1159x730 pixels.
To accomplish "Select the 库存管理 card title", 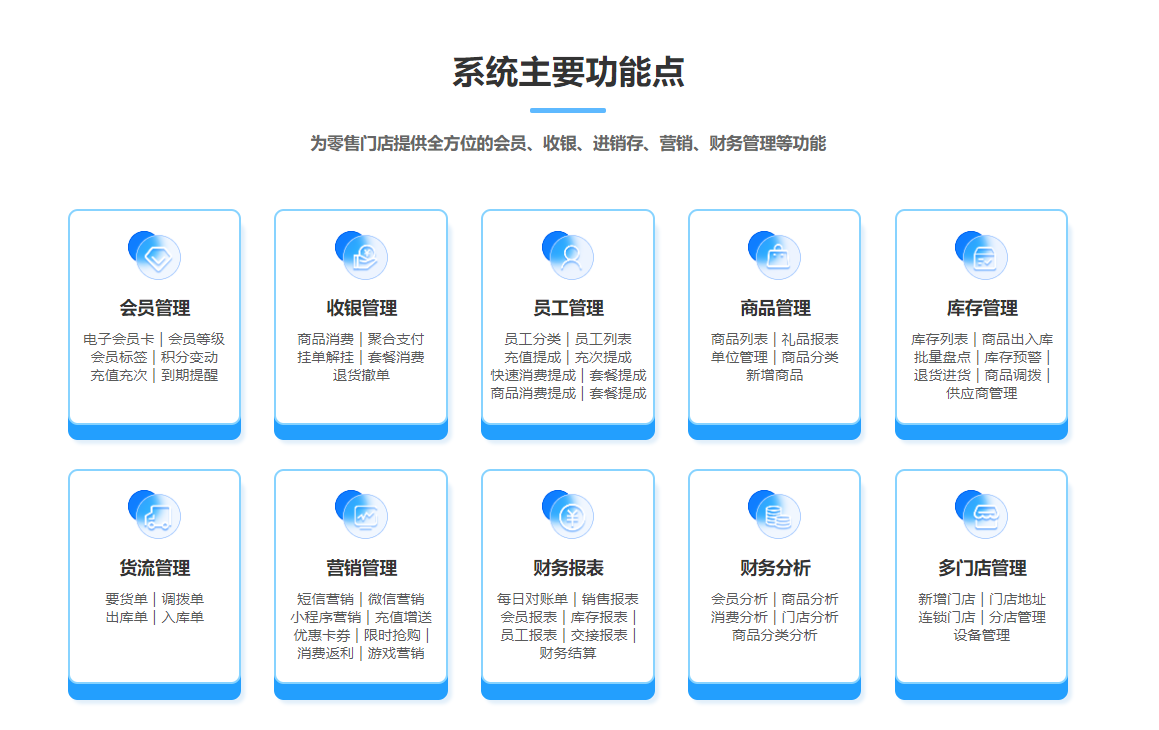I will (x=982, y=308).
